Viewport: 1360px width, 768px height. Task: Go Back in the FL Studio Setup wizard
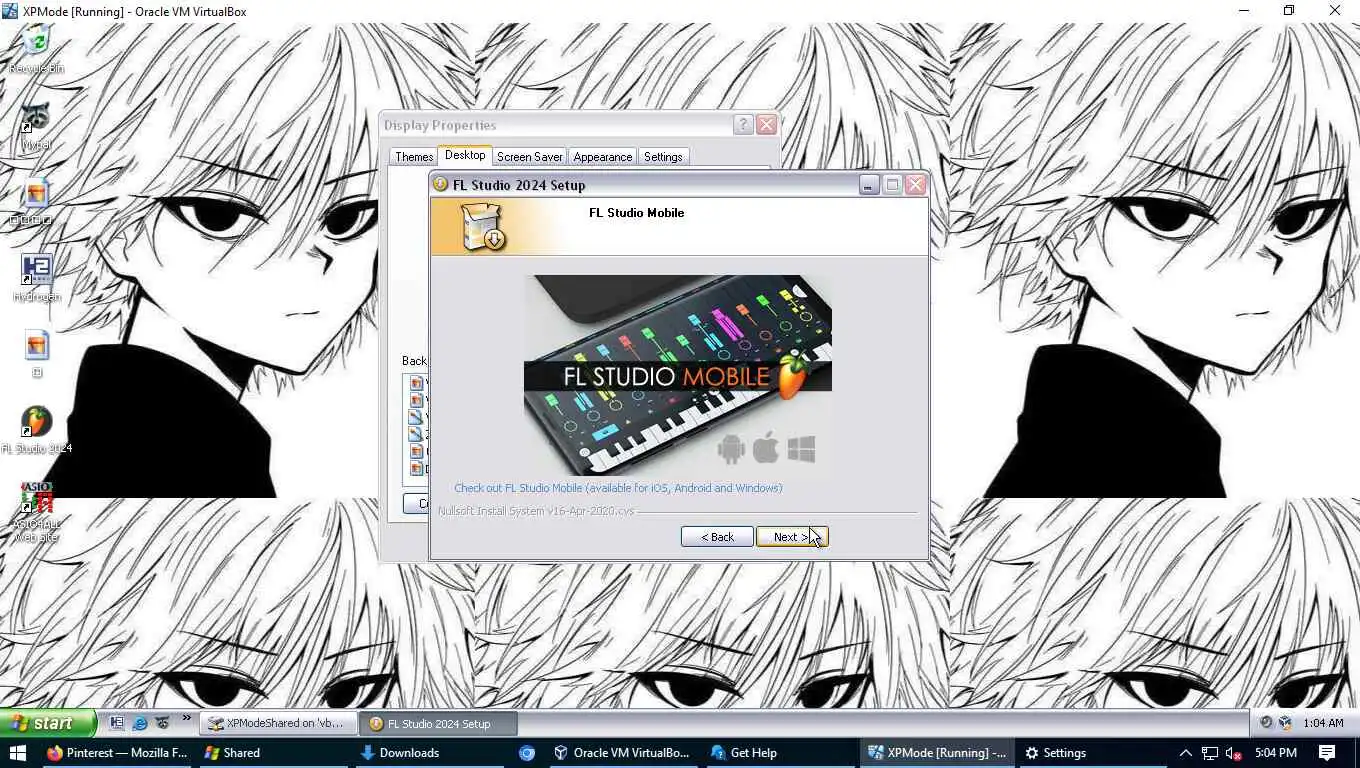point(717,537)
